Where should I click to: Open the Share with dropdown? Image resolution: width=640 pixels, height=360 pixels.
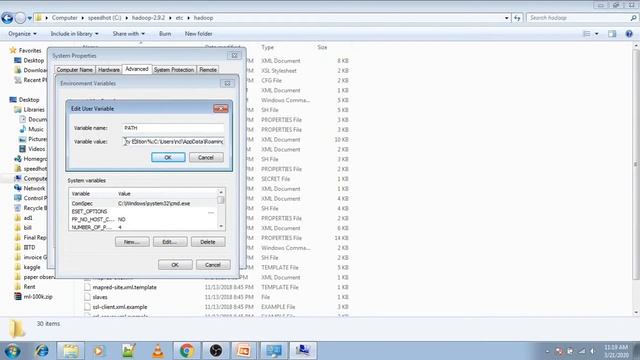[x=129, y=34]
